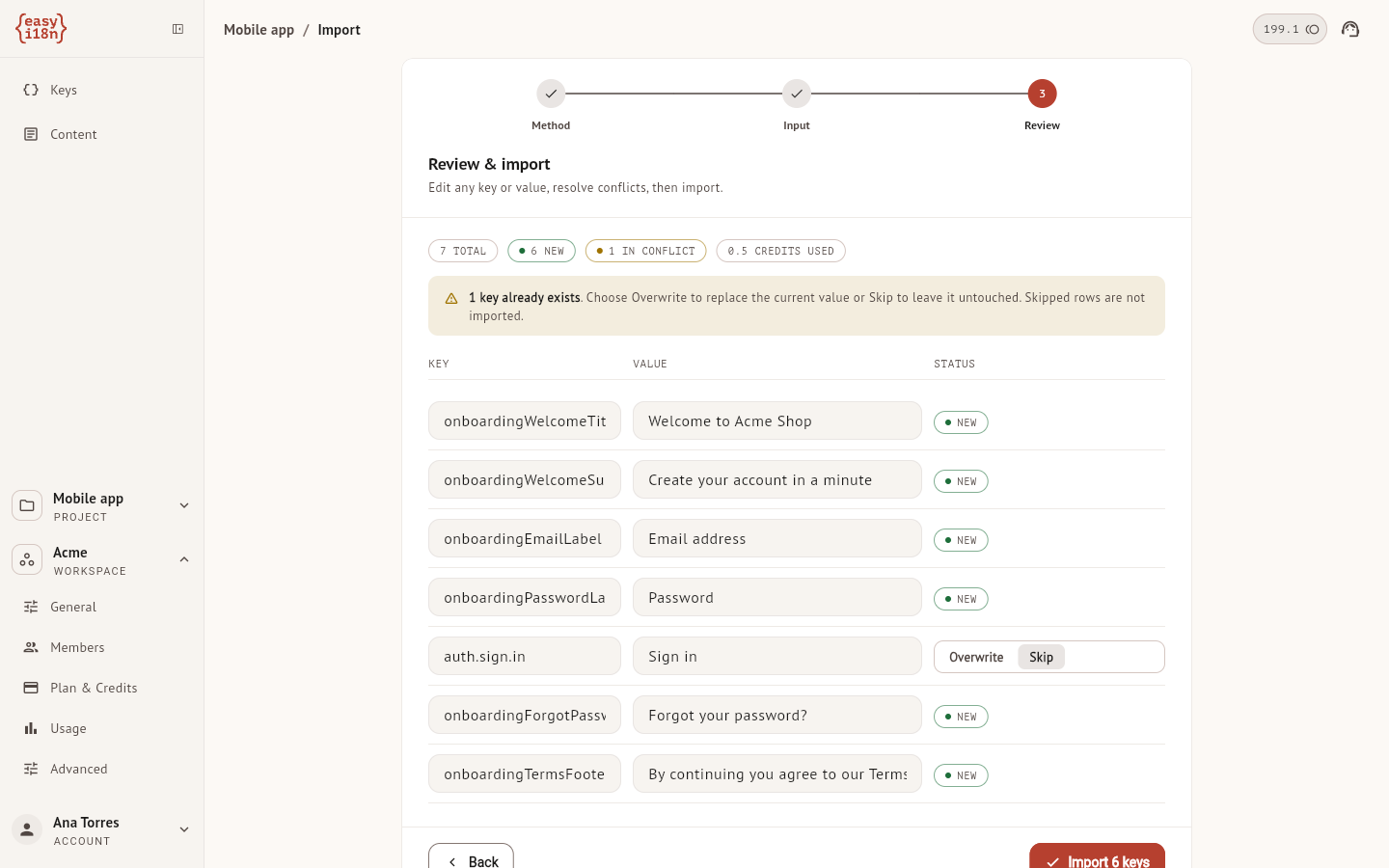Click the 1 IN CONFLICT chip
This screenshot has width=1389, height=868.
tap(646, 251)
